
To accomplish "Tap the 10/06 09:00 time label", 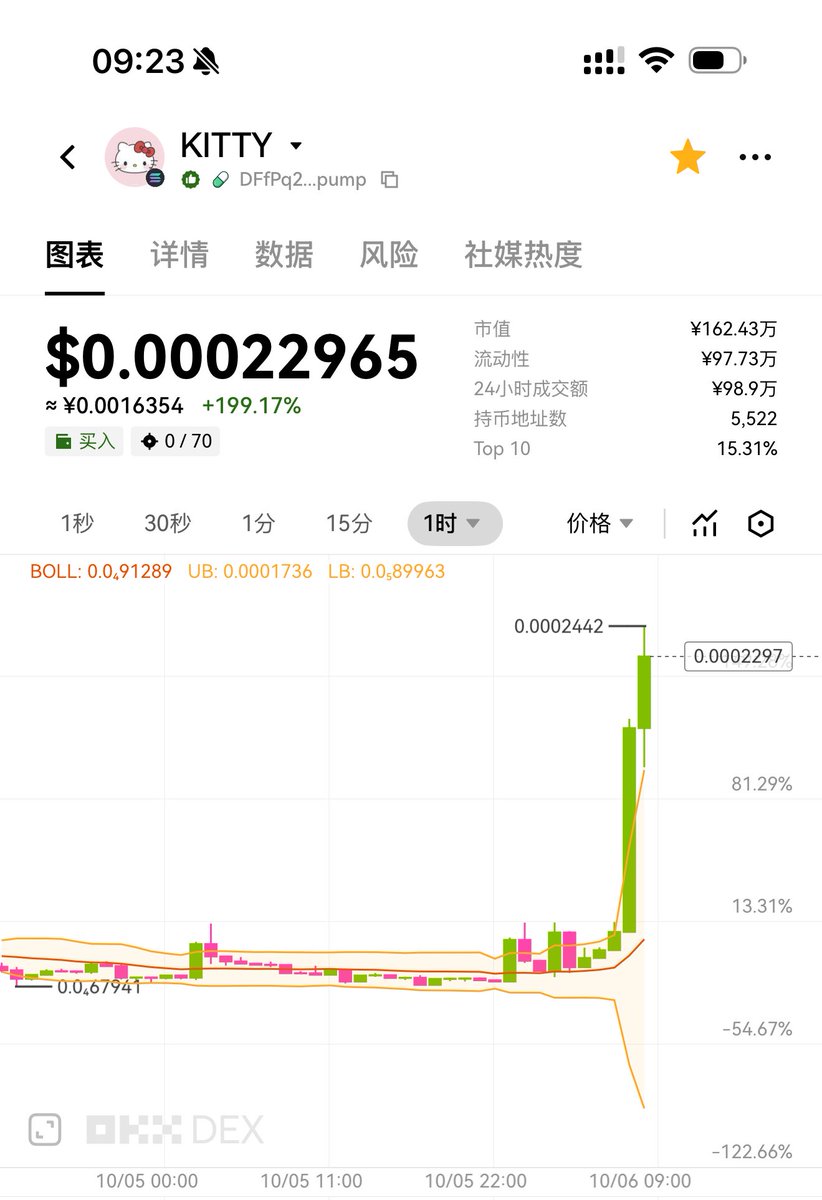I will pos(640,1181).
